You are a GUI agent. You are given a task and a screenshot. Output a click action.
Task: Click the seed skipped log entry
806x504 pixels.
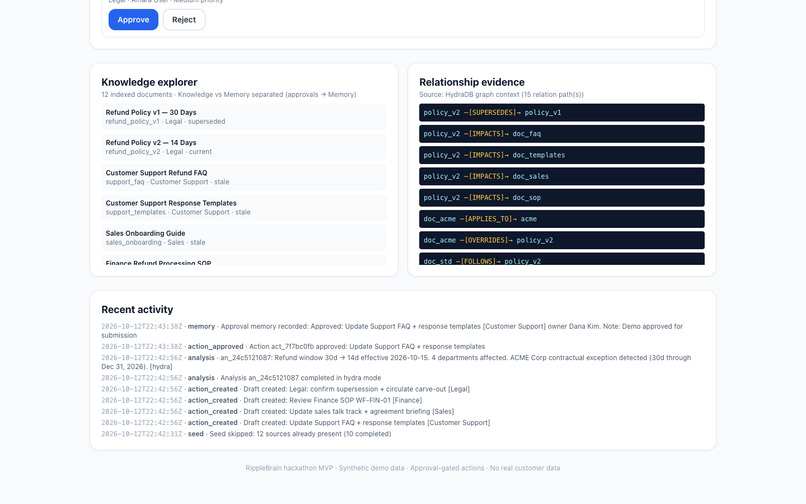click(246, 434)
